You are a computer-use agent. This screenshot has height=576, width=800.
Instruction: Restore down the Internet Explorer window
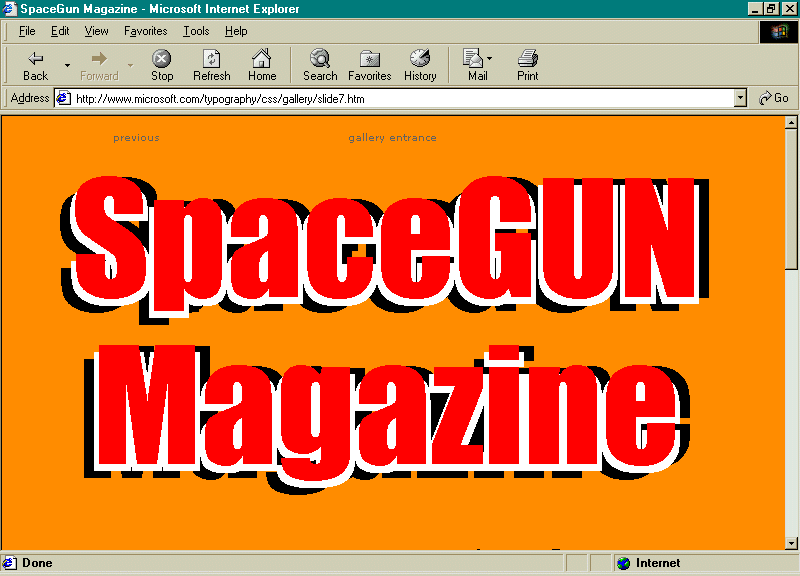tap(770, 9)
